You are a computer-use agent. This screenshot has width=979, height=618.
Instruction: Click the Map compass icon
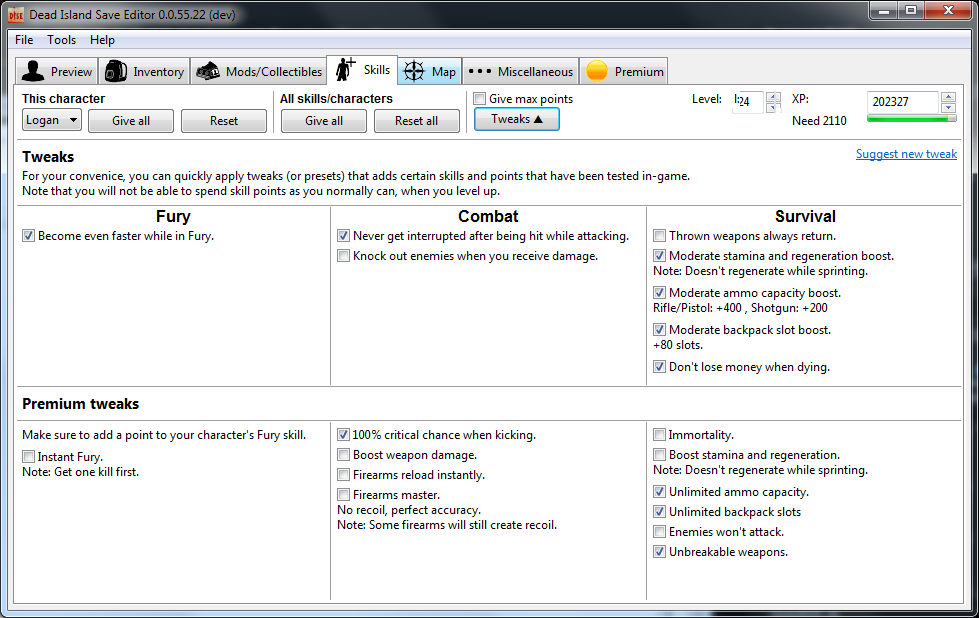413,71
